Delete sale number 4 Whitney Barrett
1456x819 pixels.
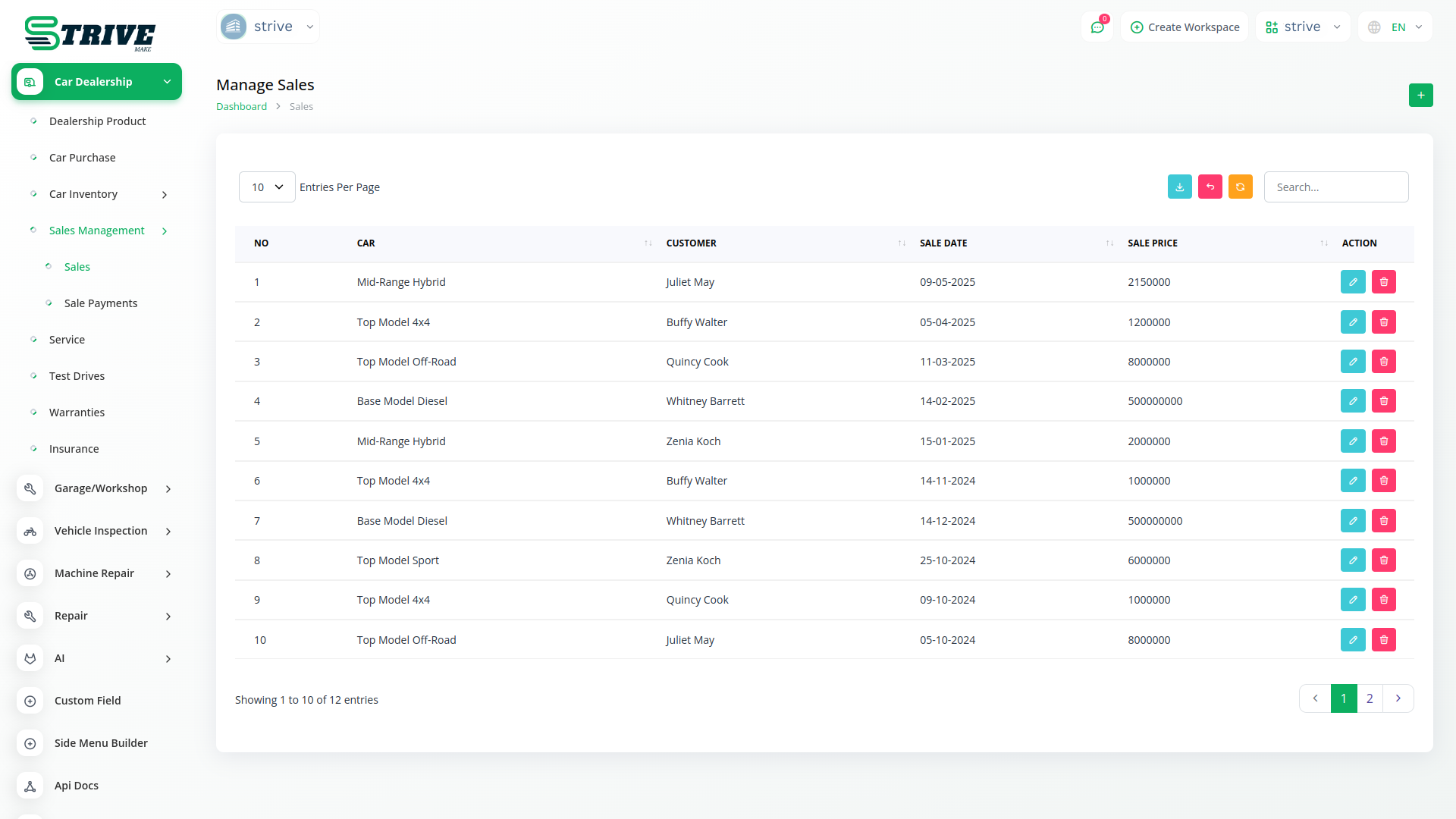click(x=1383, y=401)
